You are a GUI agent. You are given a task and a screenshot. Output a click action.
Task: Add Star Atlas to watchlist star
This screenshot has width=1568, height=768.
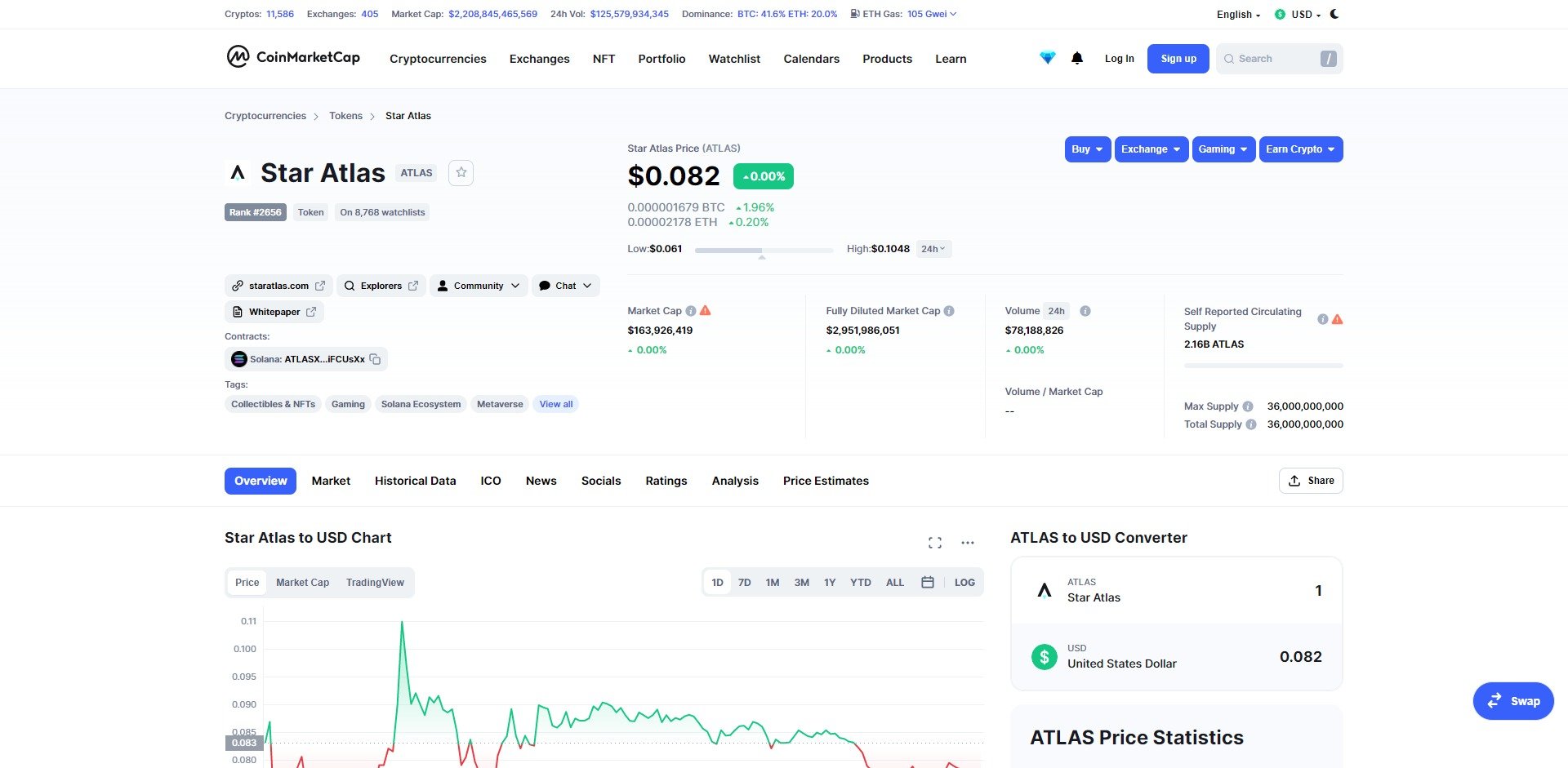(461, 173)
